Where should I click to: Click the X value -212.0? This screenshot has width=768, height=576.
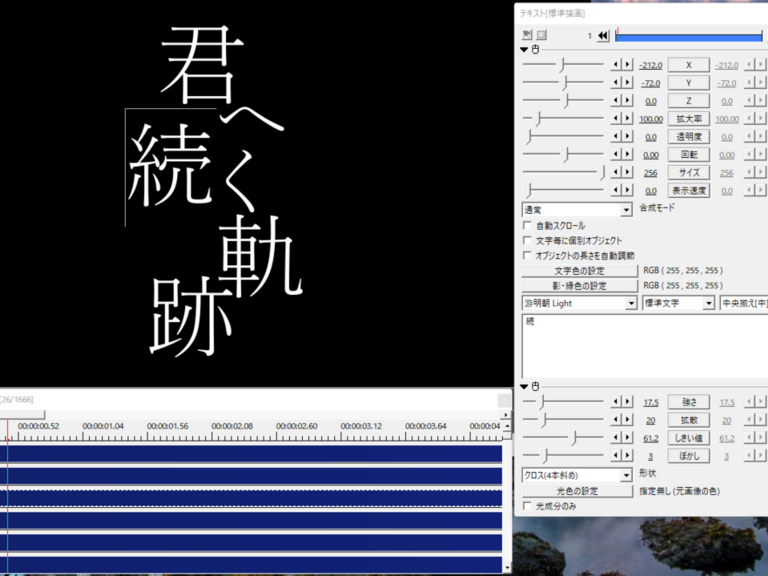pyautogui.click(x=650, y=65)
